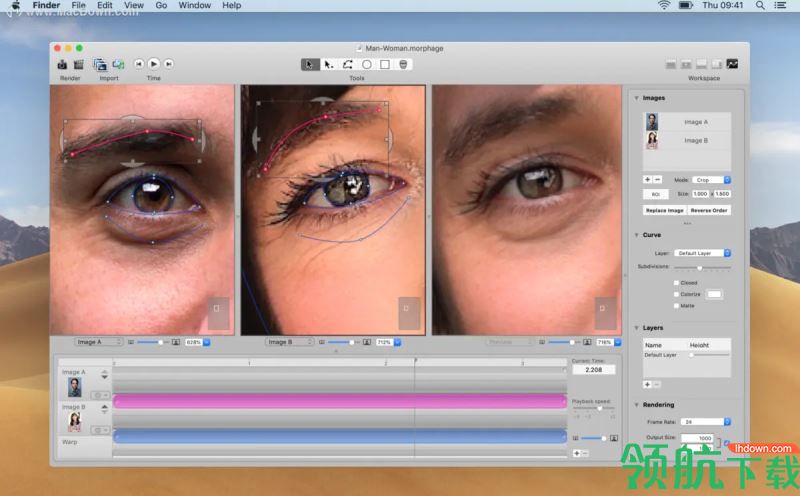Open the Image B view selector
The width and height of the screenshot is (800, 496).
(289, 342)
